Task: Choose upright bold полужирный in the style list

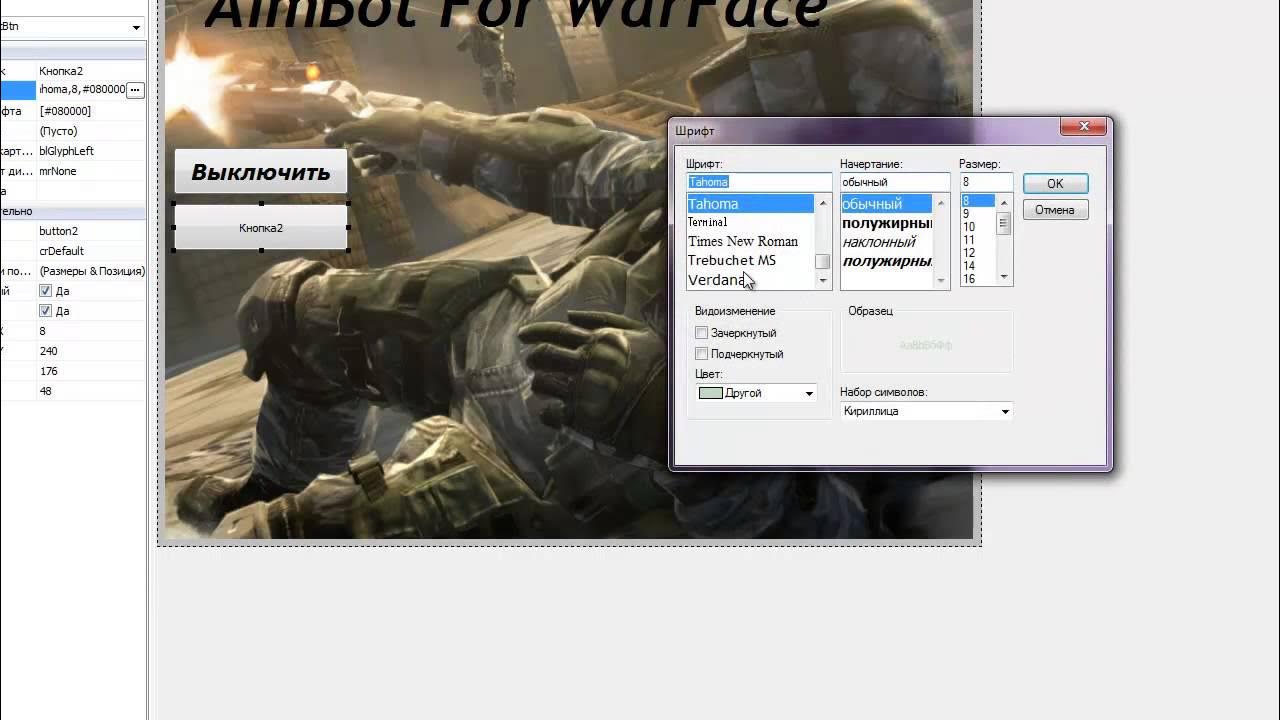Action: point(886,223)
